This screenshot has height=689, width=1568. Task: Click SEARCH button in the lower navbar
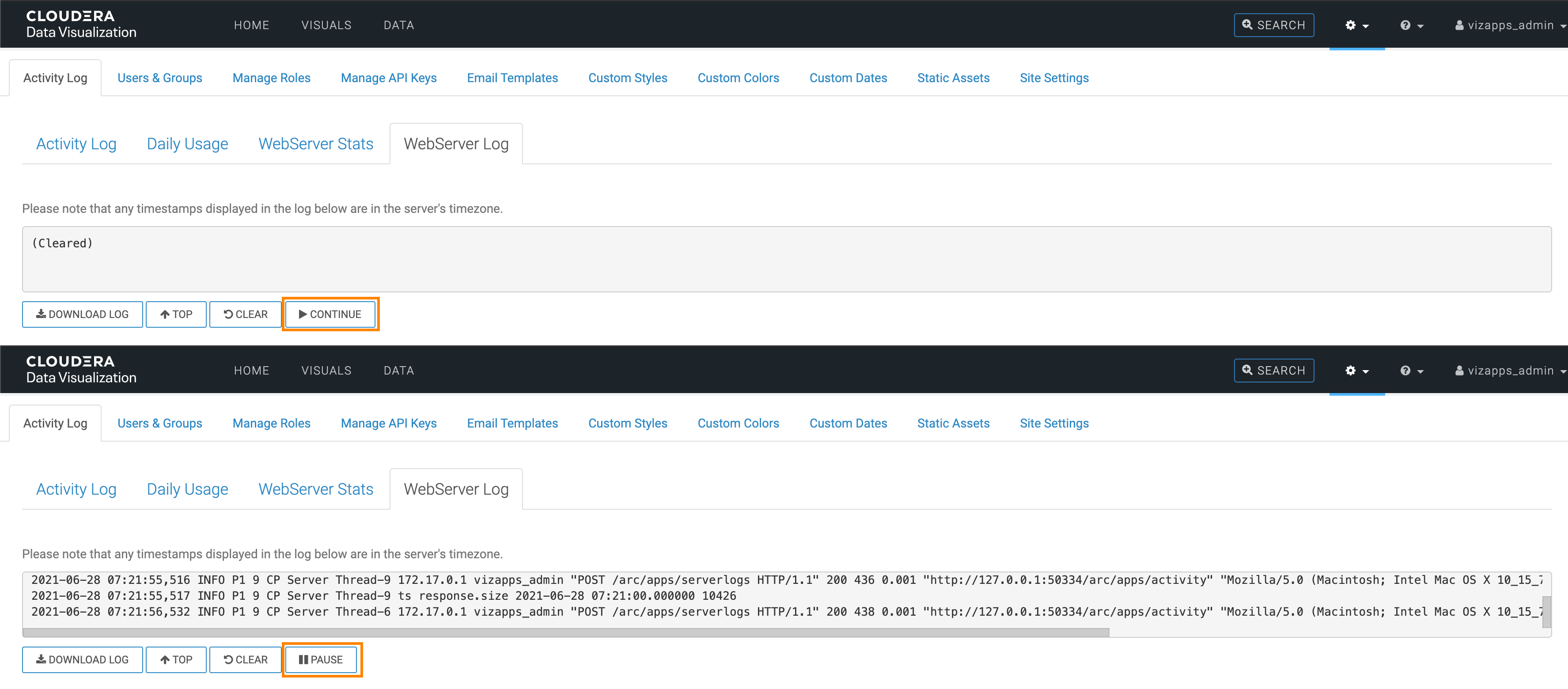pyautogui.click(x=1273, y=370)
